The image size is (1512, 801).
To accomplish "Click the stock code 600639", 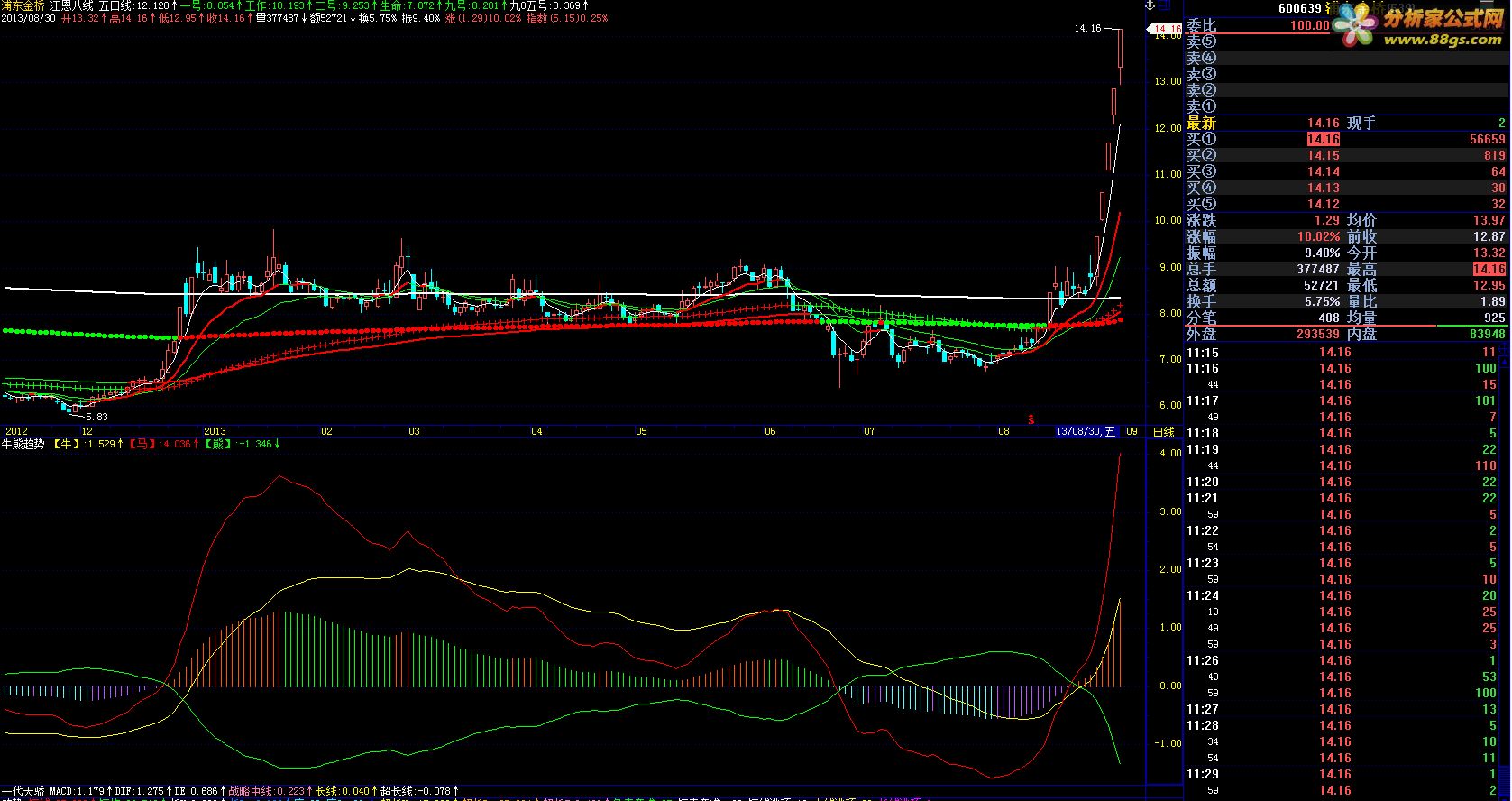I will coord(1299,9).
